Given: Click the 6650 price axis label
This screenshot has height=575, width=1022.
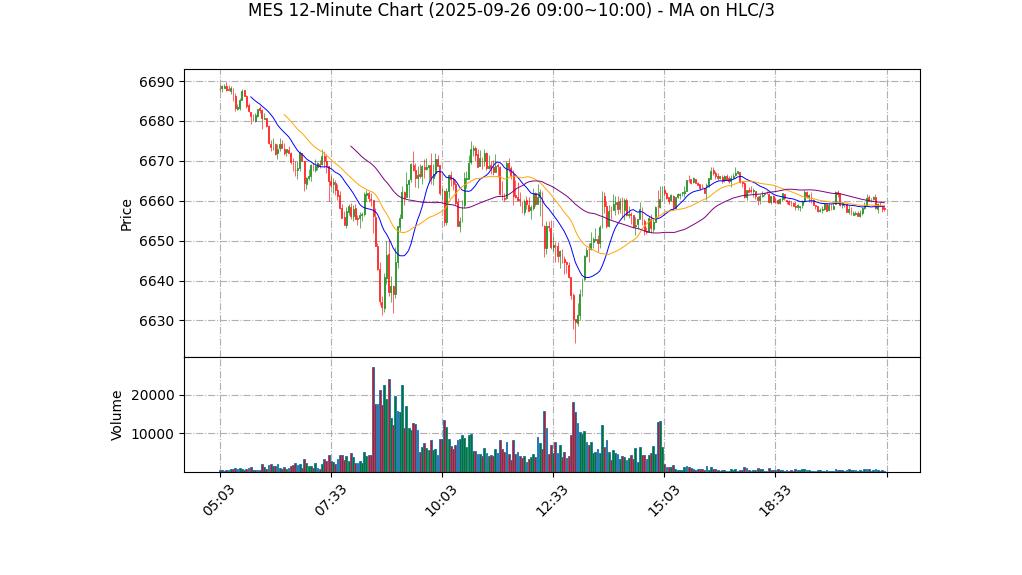Looking at the screenshot, I should click(157, 242).
